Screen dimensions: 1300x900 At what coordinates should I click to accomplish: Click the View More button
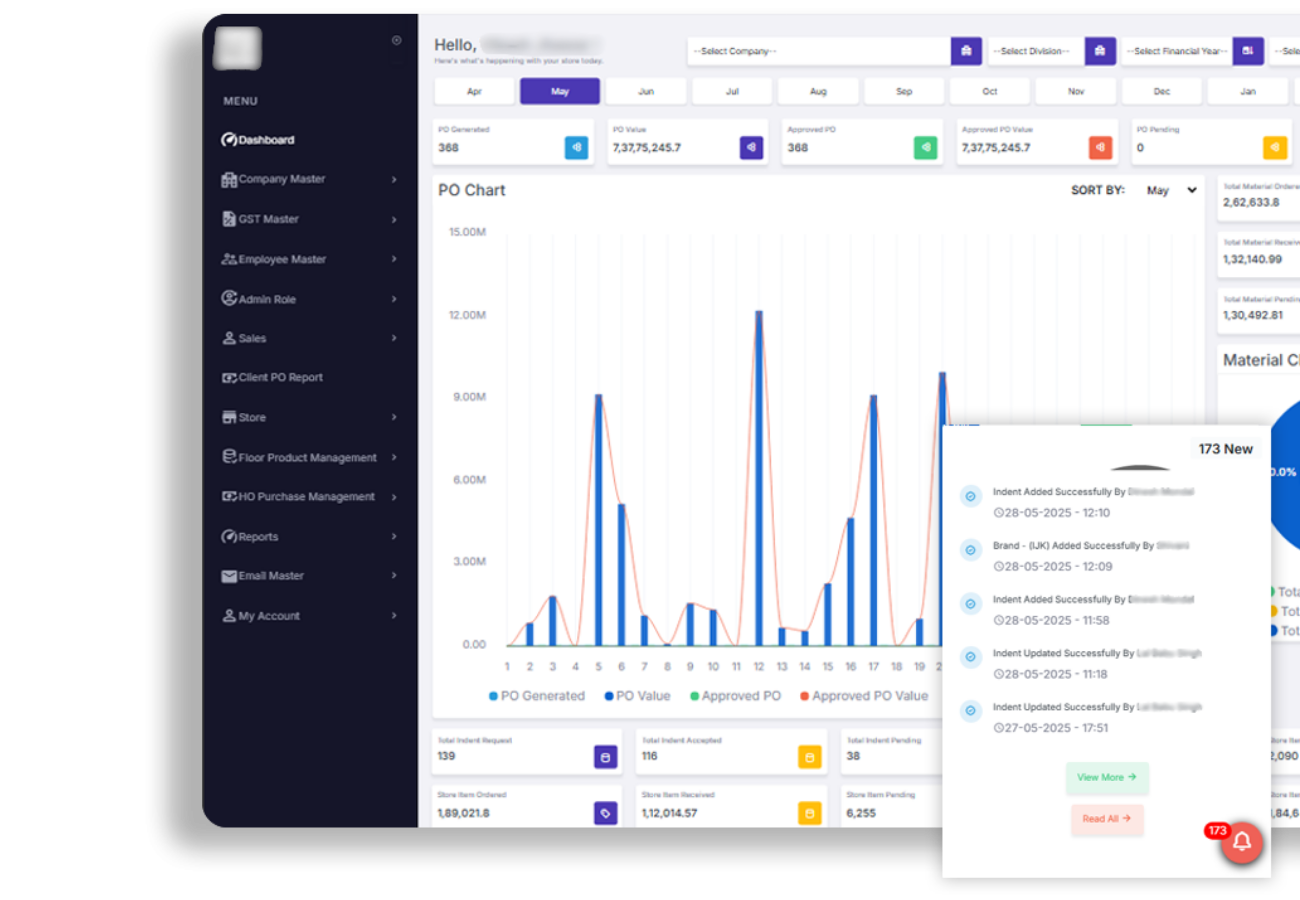click(1107, 777)
